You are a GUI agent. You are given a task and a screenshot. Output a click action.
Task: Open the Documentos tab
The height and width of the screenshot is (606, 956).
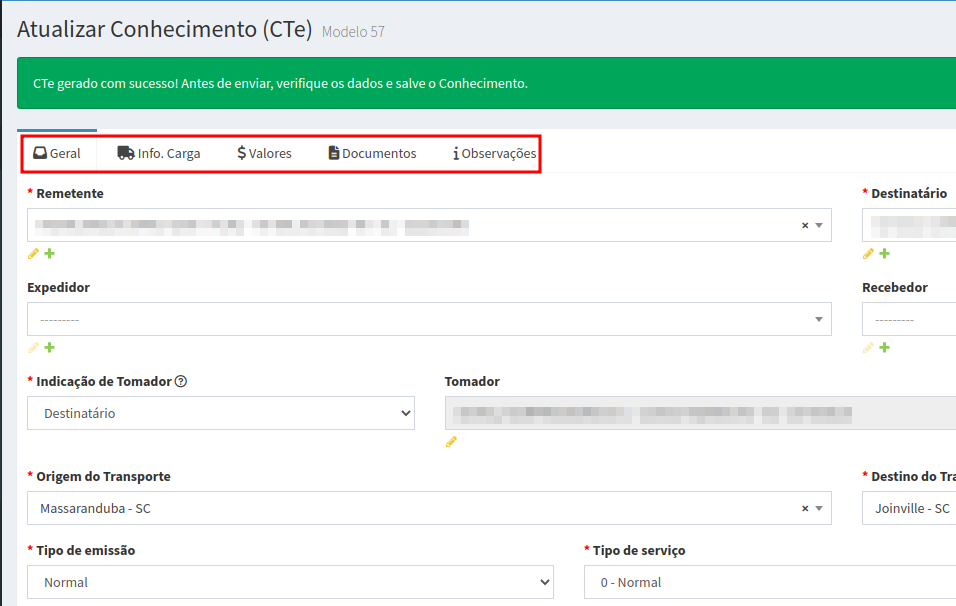point(372,154)
